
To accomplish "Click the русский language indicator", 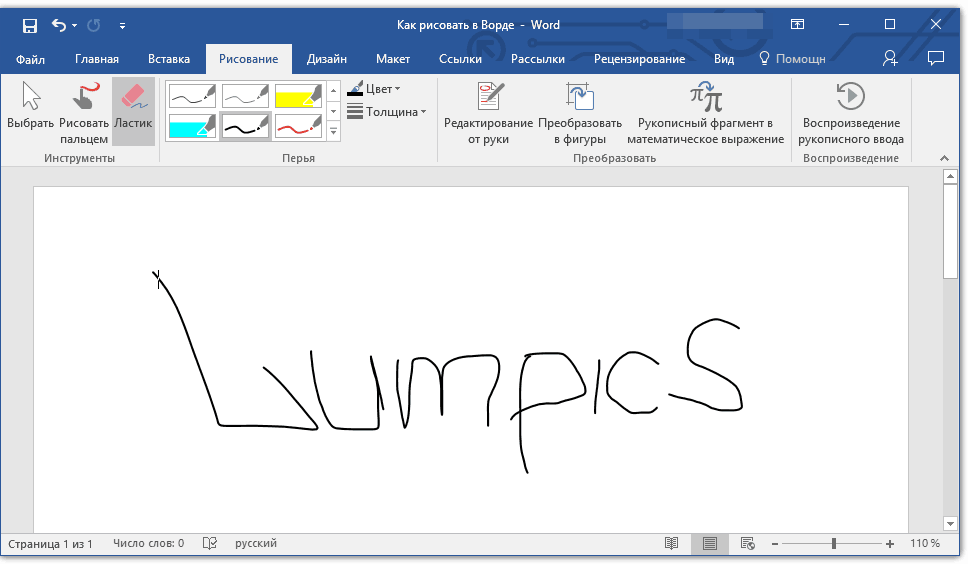I will 256,544.
